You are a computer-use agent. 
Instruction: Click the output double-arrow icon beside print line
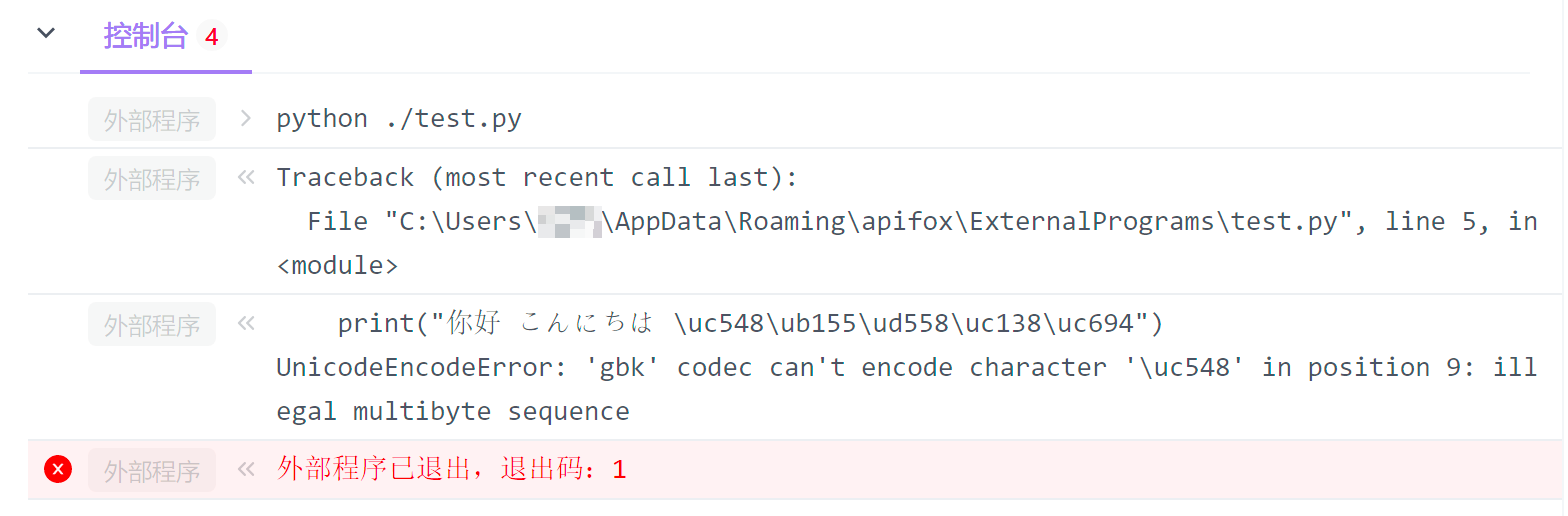pyautogui.click(x=246, y=324)
